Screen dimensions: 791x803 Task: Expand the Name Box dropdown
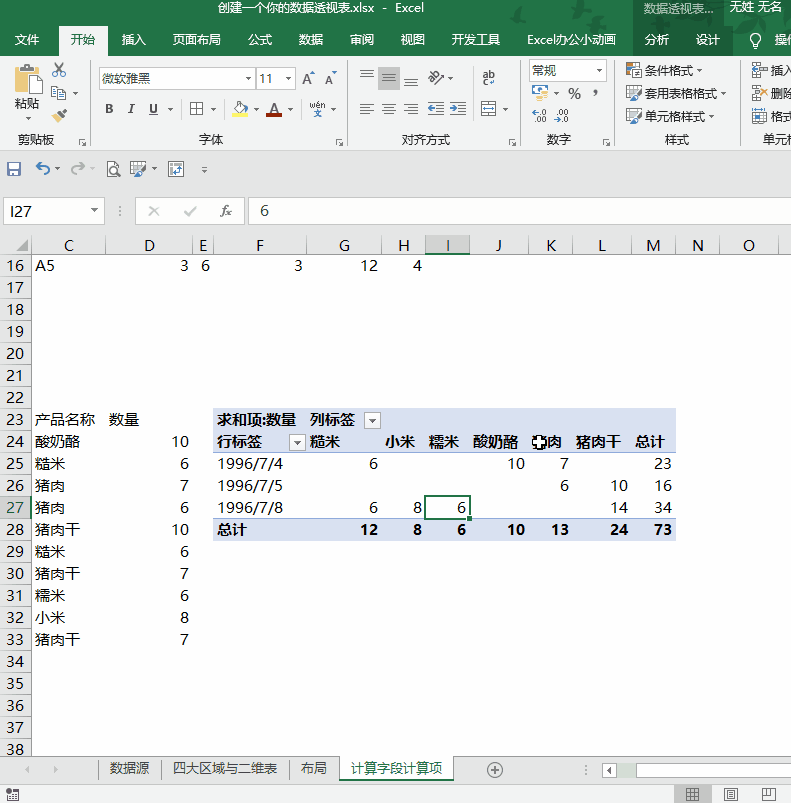click(x=94, y=210)
